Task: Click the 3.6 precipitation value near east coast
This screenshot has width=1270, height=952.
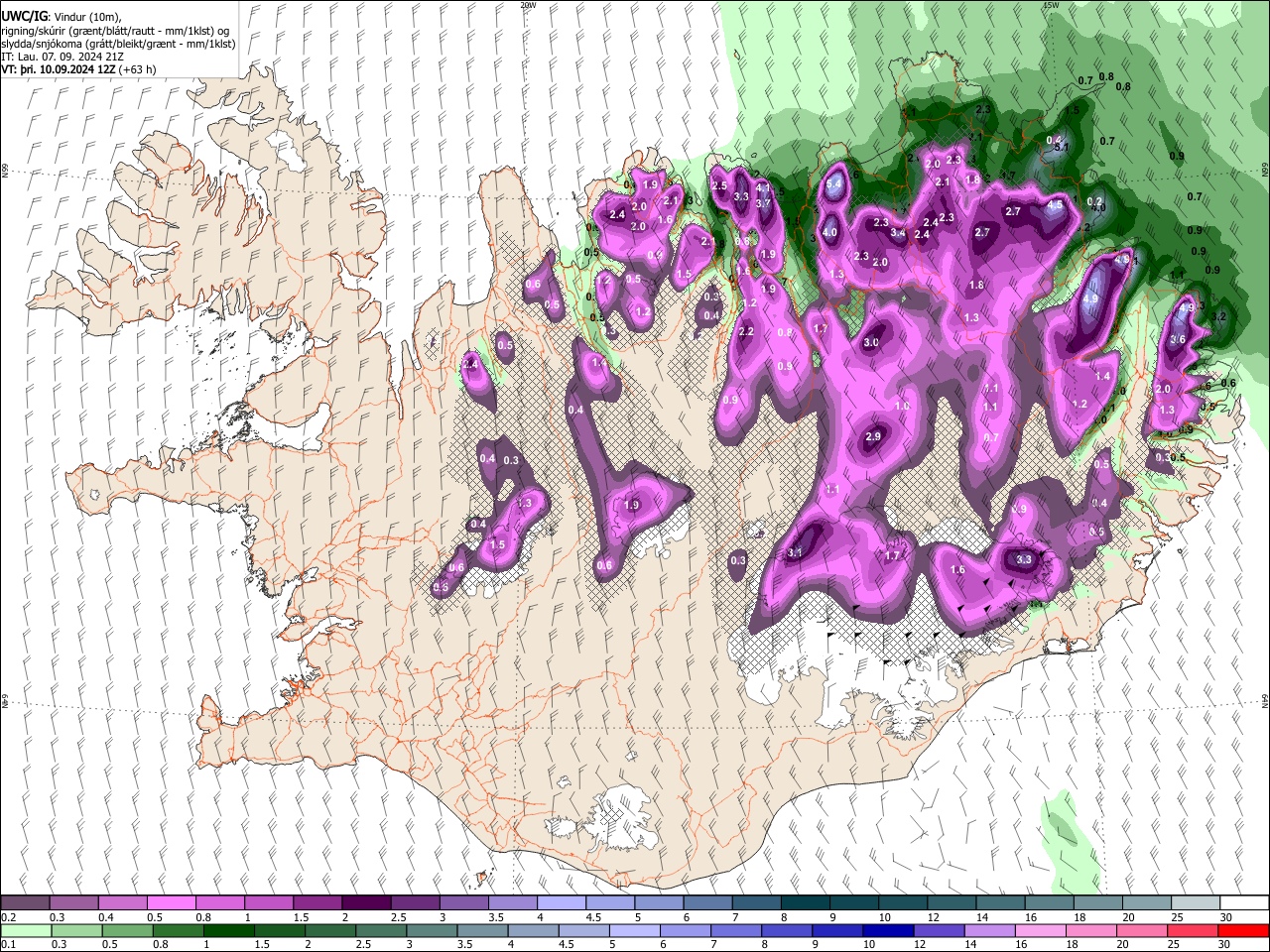Action: pos(1179,339)
